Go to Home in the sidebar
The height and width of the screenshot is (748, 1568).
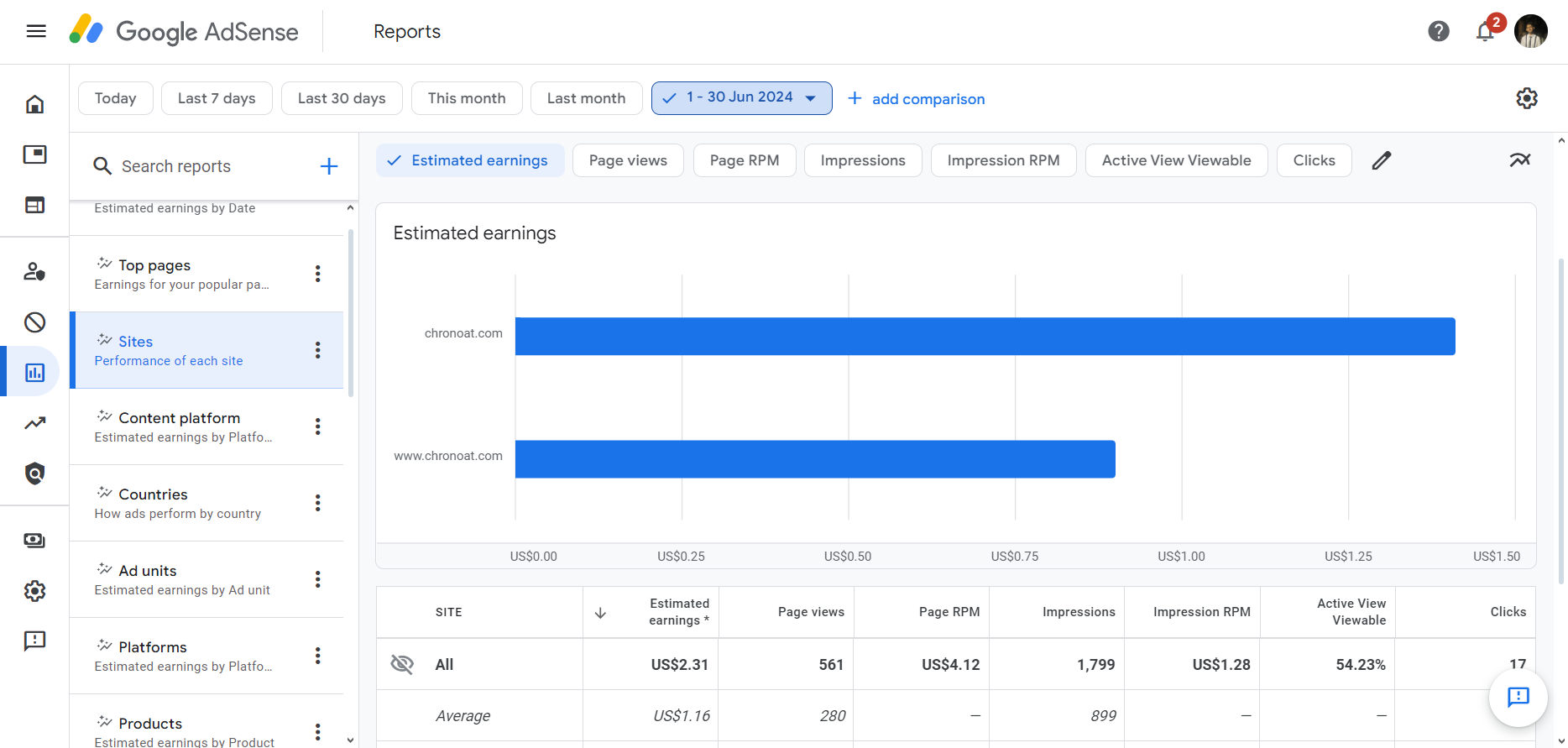point(34,104)
